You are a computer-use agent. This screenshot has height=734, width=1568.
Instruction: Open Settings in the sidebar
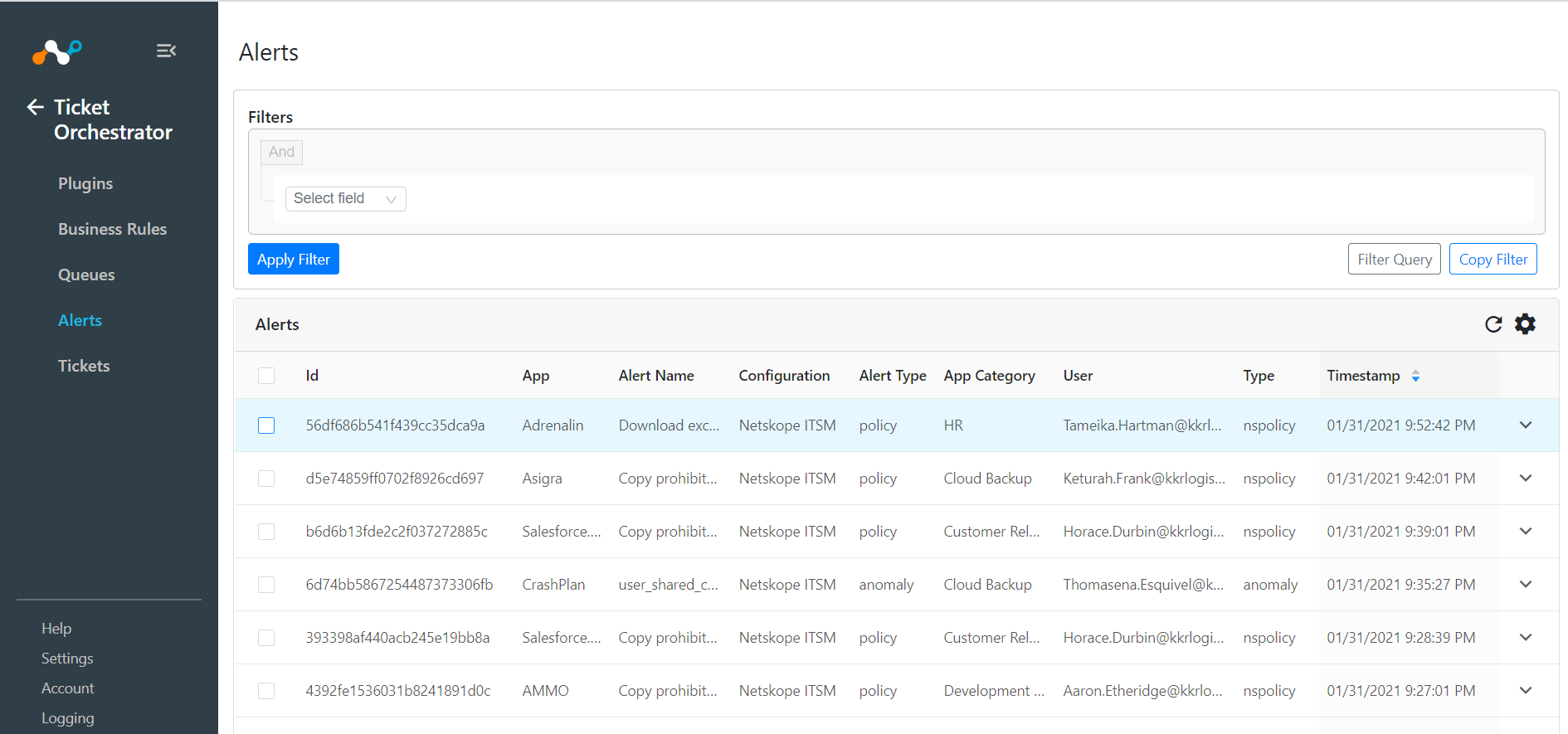67,659
